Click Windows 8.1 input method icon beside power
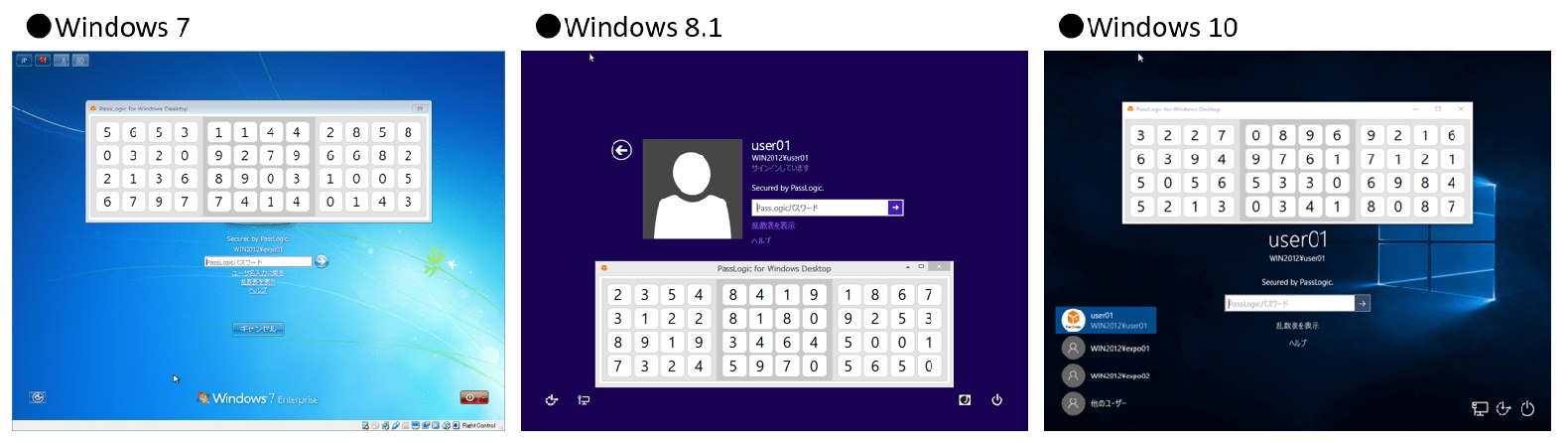 (x=965, y=400)
